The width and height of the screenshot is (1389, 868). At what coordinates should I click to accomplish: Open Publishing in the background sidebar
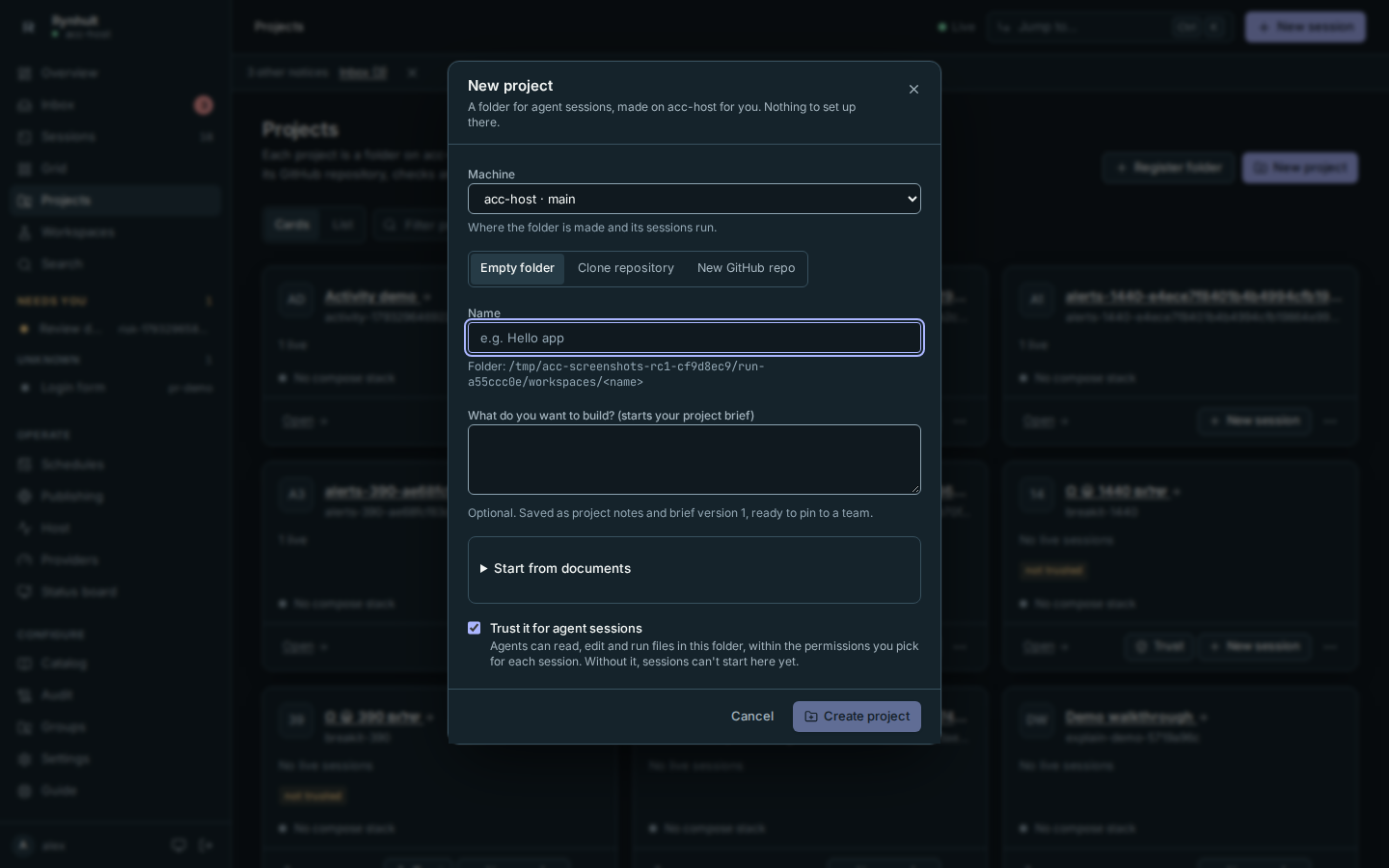tap(116, 497)
